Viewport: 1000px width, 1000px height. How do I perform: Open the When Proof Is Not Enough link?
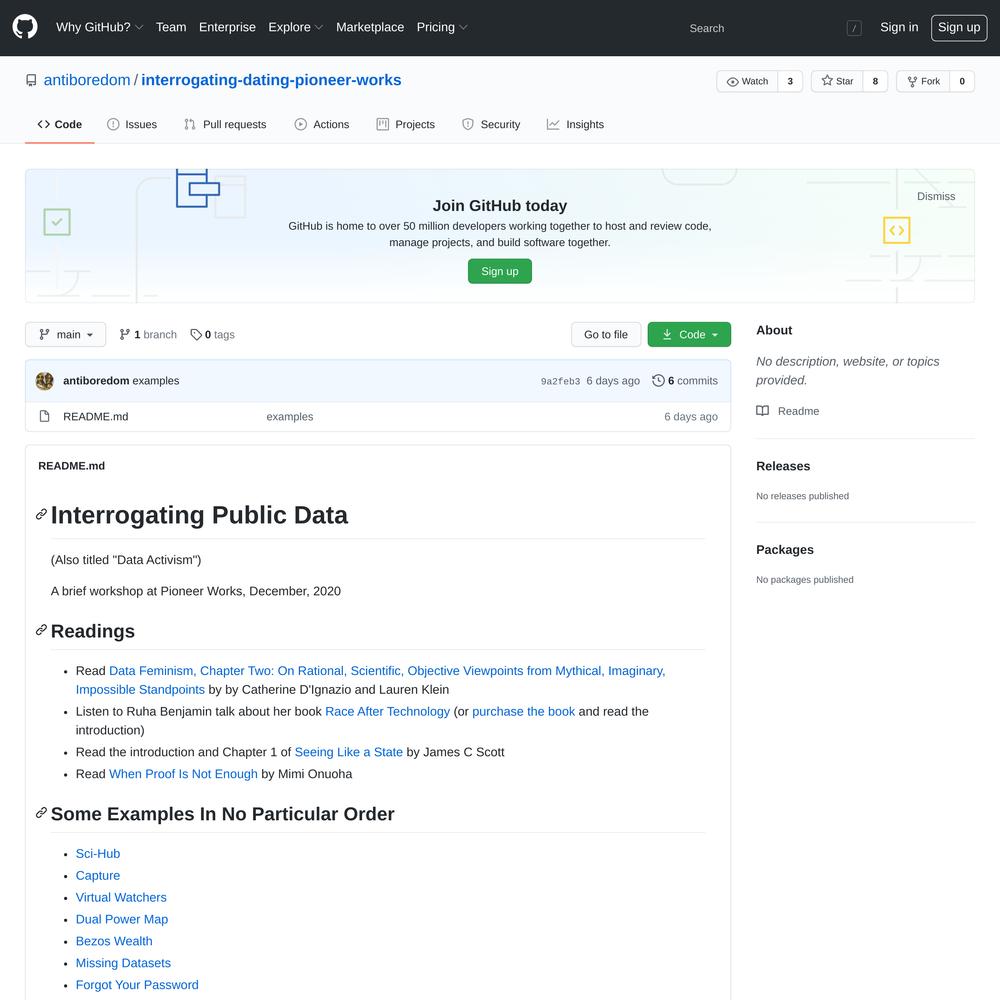(183, 774)
